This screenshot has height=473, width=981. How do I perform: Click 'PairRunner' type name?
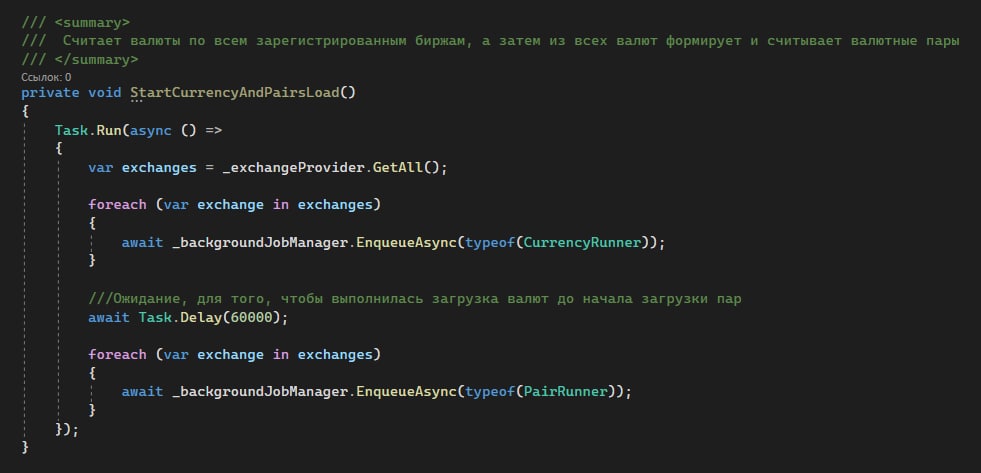pyautogui.click(x=566, y=392)
